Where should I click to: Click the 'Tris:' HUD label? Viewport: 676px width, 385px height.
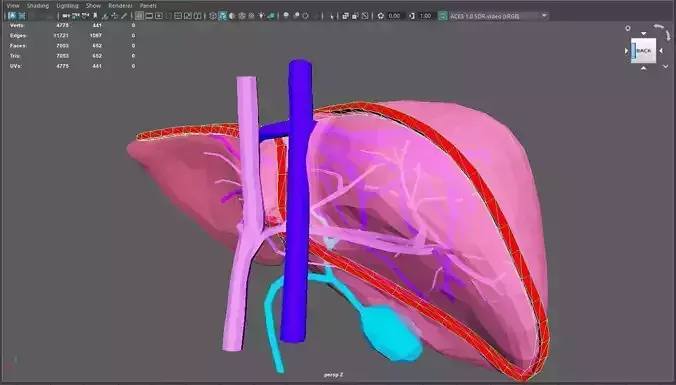pos(15,56)
